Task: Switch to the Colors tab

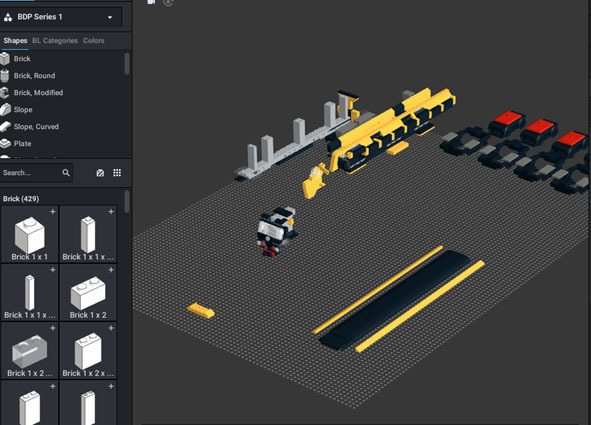Action: point(93,41)
